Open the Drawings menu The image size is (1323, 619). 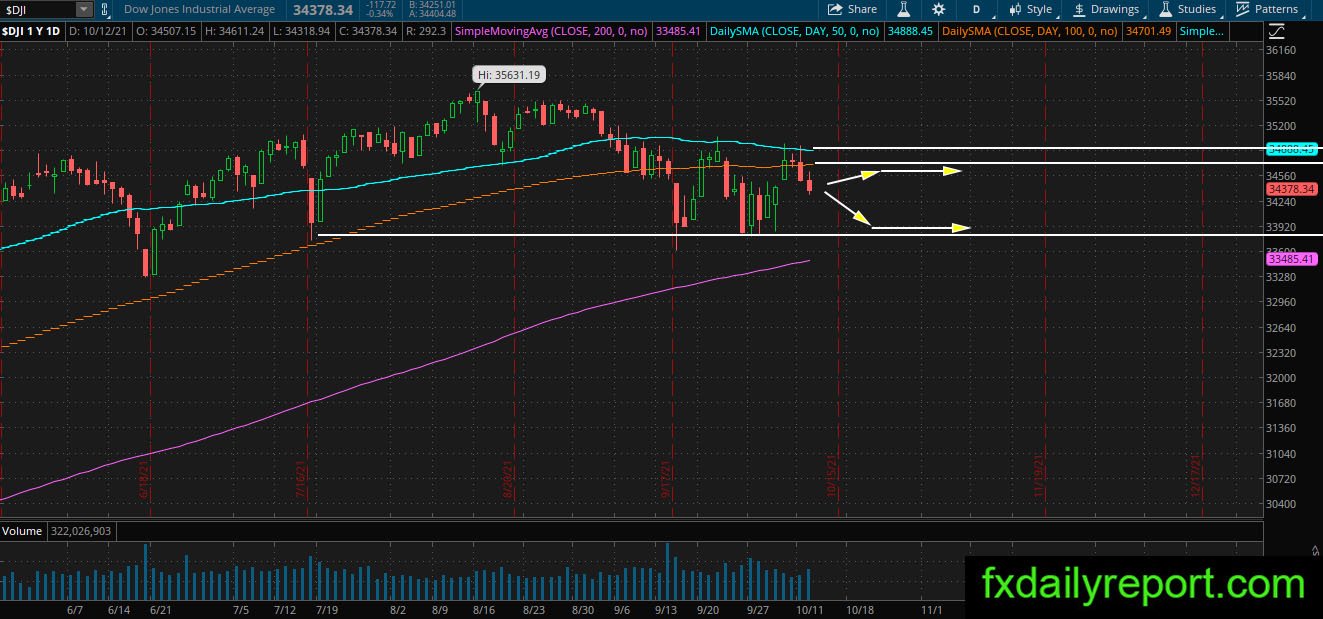click(x=1106, y=9)
